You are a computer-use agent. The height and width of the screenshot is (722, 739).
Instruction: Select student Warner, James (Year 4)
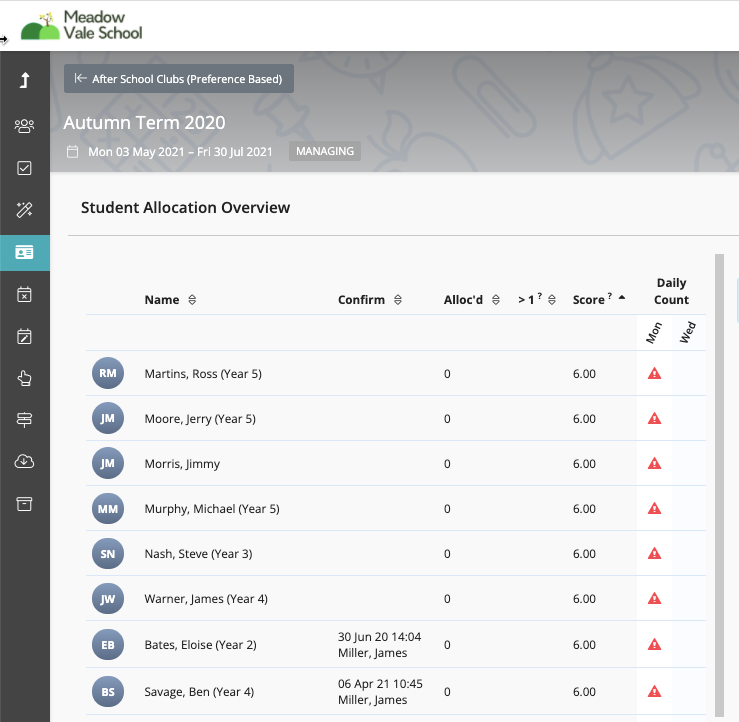(x=206, y=599)
